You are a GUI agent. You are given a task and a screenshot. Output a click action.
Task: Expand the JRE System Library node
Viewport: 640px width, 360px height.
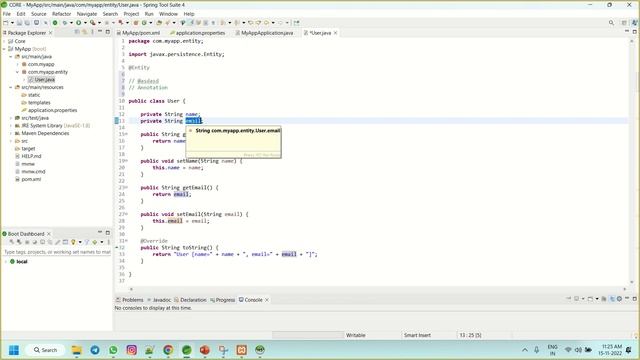[11, 126]
